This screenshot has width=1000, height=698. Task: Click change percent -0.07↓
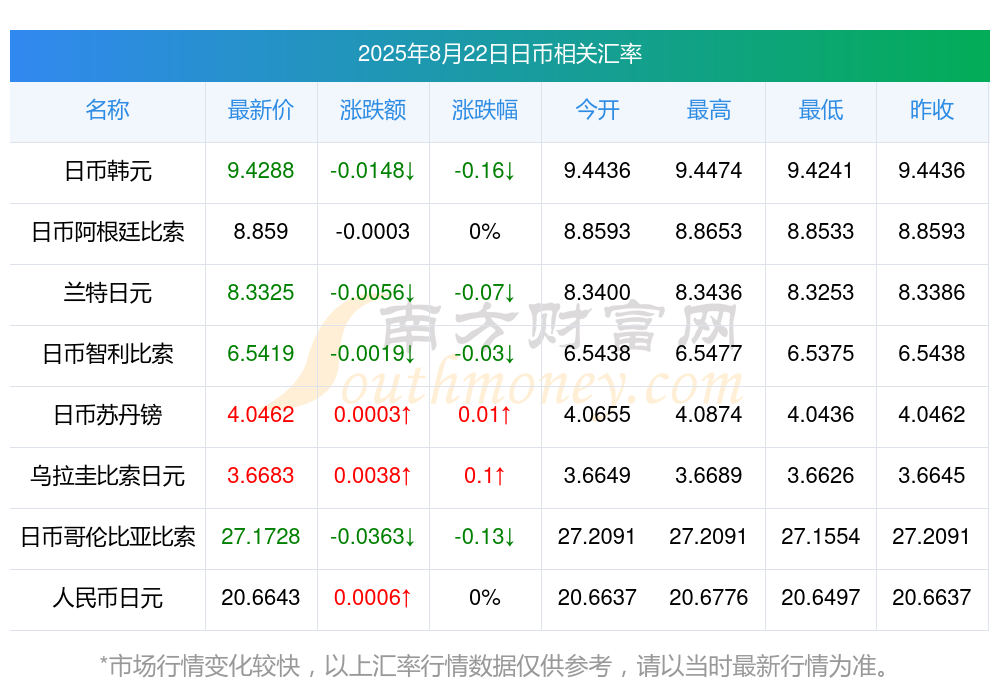click(485, 292)
